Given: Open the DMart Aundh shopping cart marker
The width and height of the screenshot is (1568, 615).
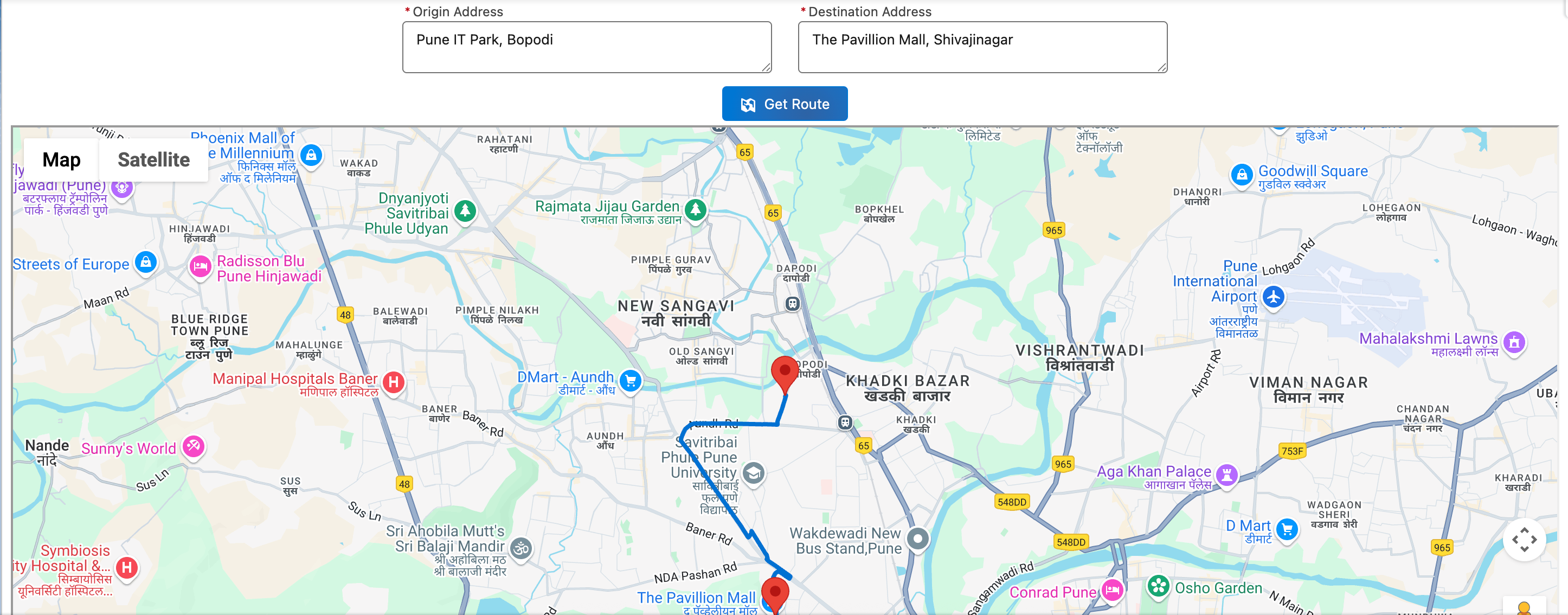Looking at the screenshot, I should pyautogui.click(x=631, y=381).
